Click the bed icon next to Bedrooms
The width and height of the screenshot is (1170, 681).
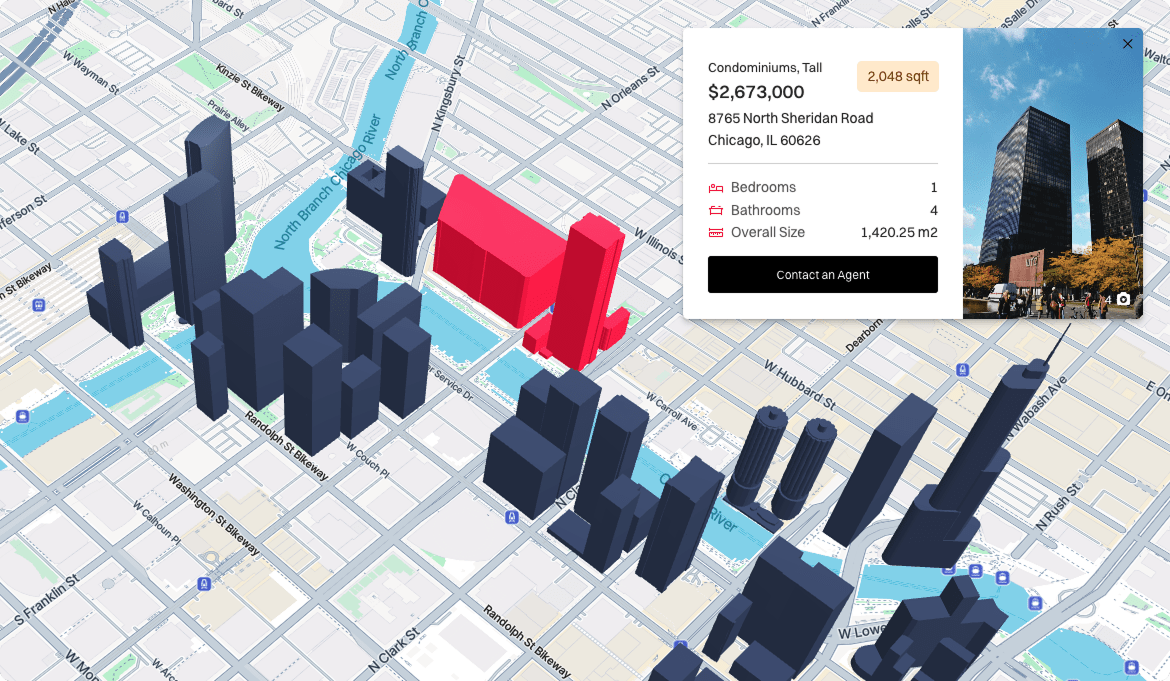click(716, 188)
